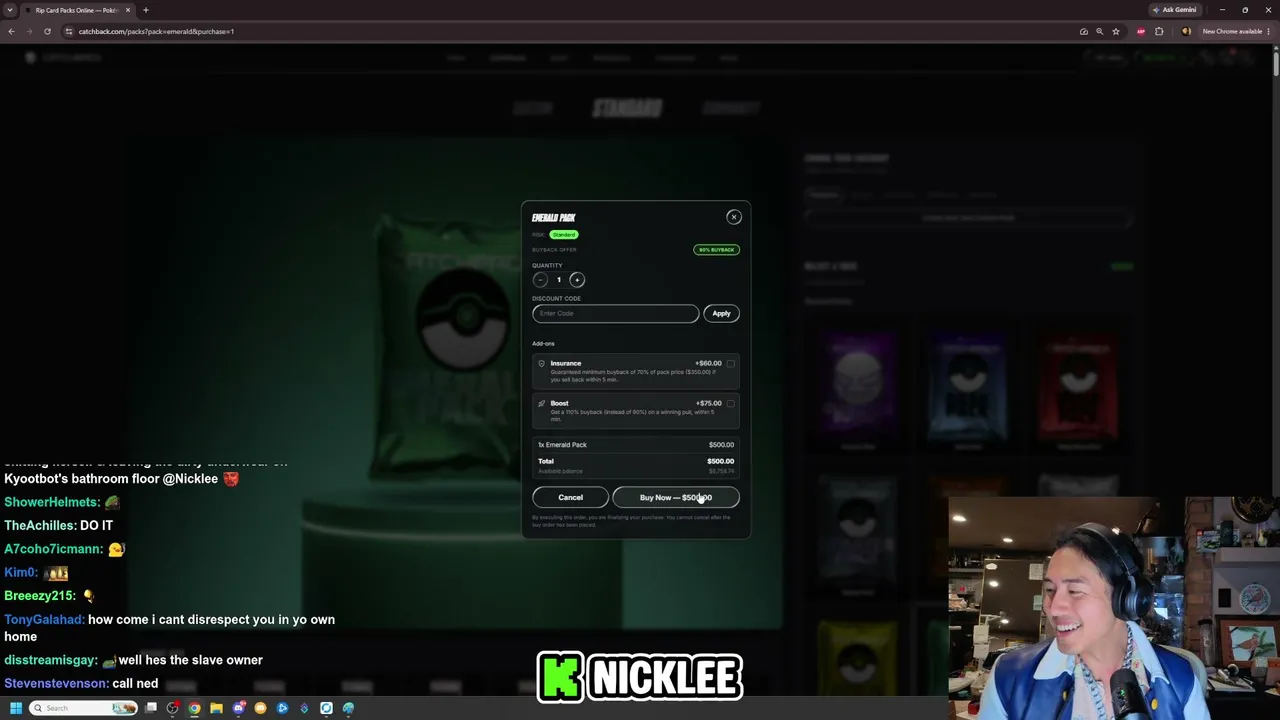Open Discord from the taskbar
The width and height of the screenshot is (1280, 720).
tap(239, 708)
